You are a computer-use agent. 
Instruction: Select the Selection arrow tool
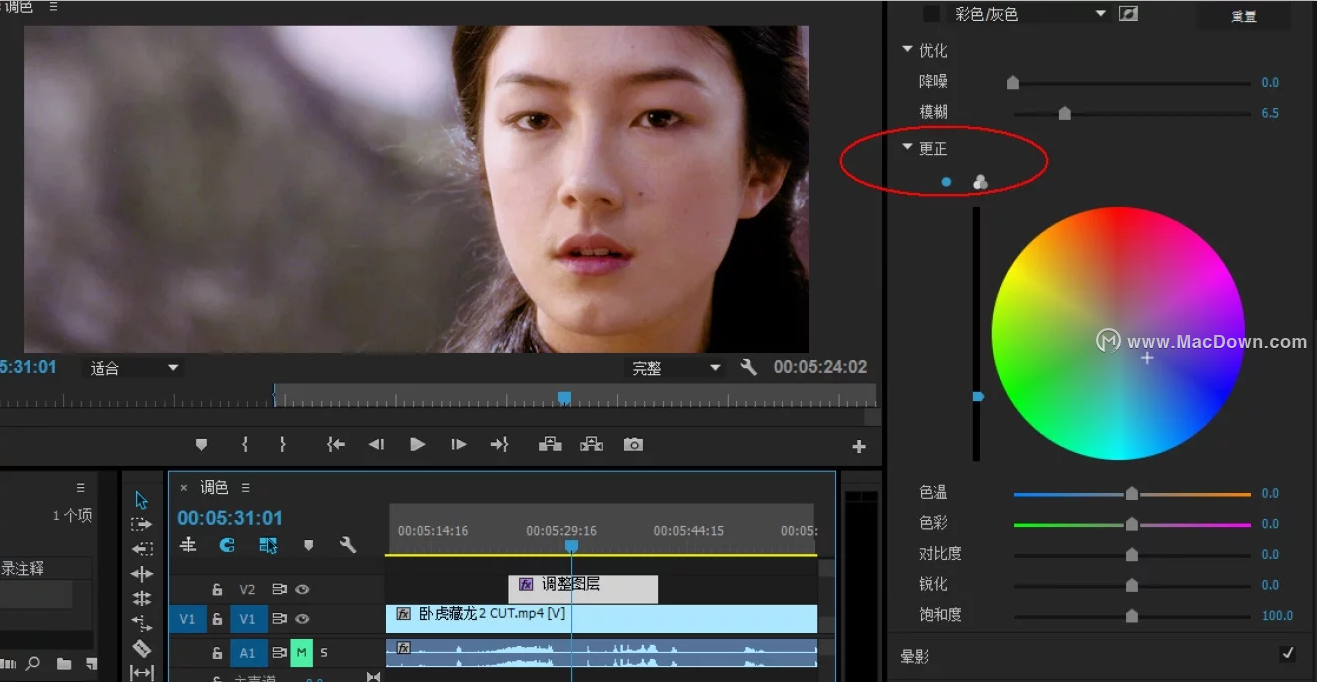click(141, 500)
